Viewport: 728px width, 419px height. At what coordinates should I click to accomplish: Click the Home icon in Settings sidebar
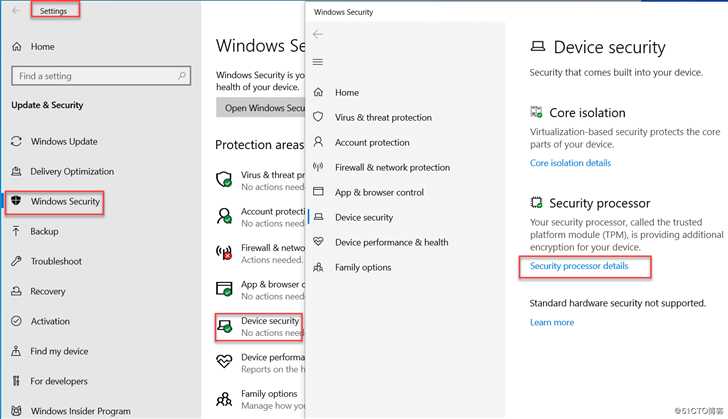point(17,46)
